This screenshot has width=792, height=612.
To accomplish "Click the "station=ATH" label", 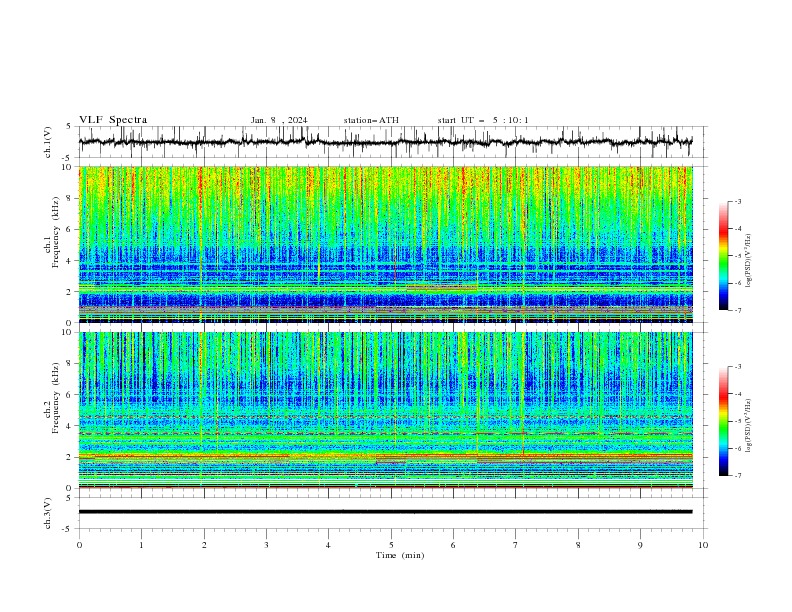I will point(371,120).
